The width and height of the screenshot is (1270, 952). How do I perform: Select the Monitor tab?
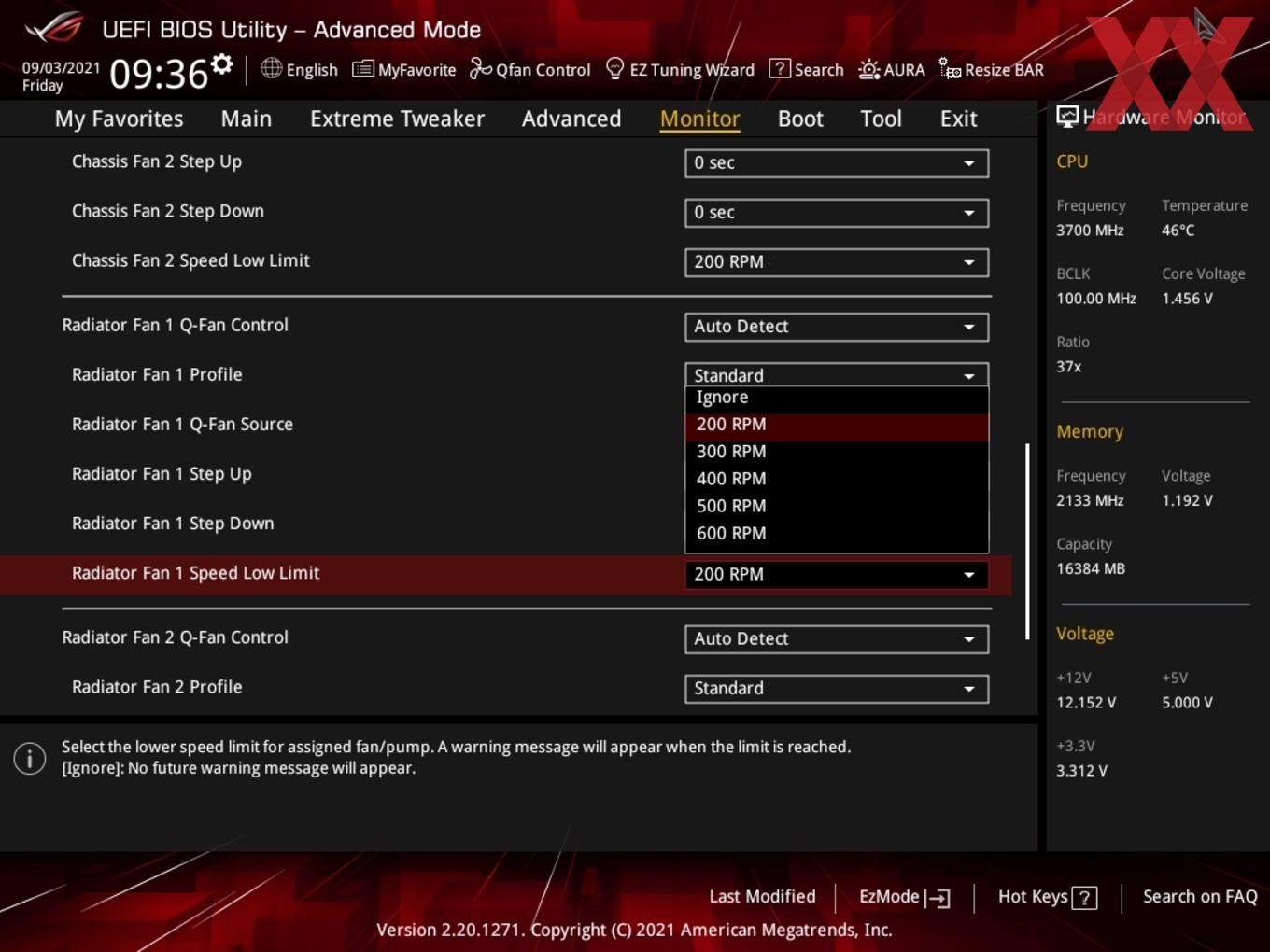(x=699, y=119)
